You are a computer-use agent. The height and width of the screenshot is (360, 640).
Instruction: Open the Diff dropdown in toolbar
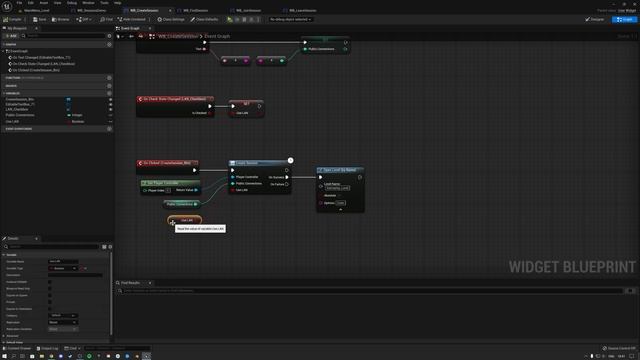[x=84, y=19]
